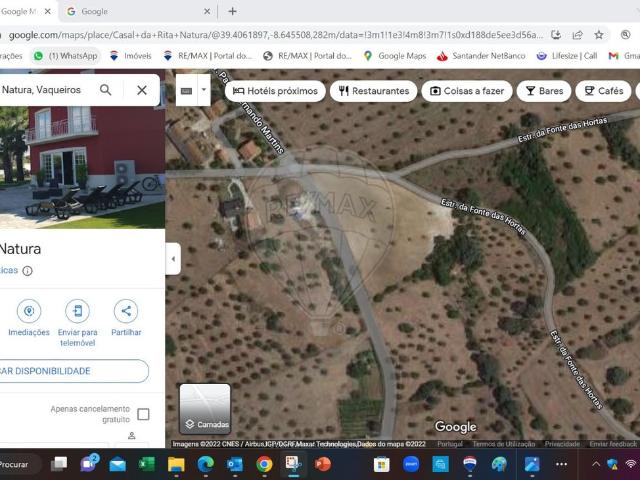Click Privacidade link on map footer
The width and height of the screenshot is (640, 480).
[562, 444]
